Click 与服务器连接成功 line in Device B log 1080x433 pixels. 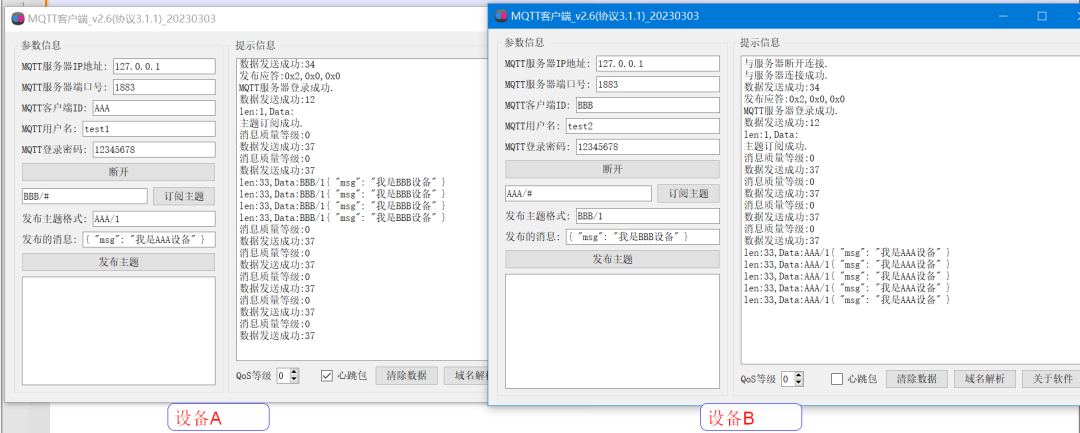(786, 76)
